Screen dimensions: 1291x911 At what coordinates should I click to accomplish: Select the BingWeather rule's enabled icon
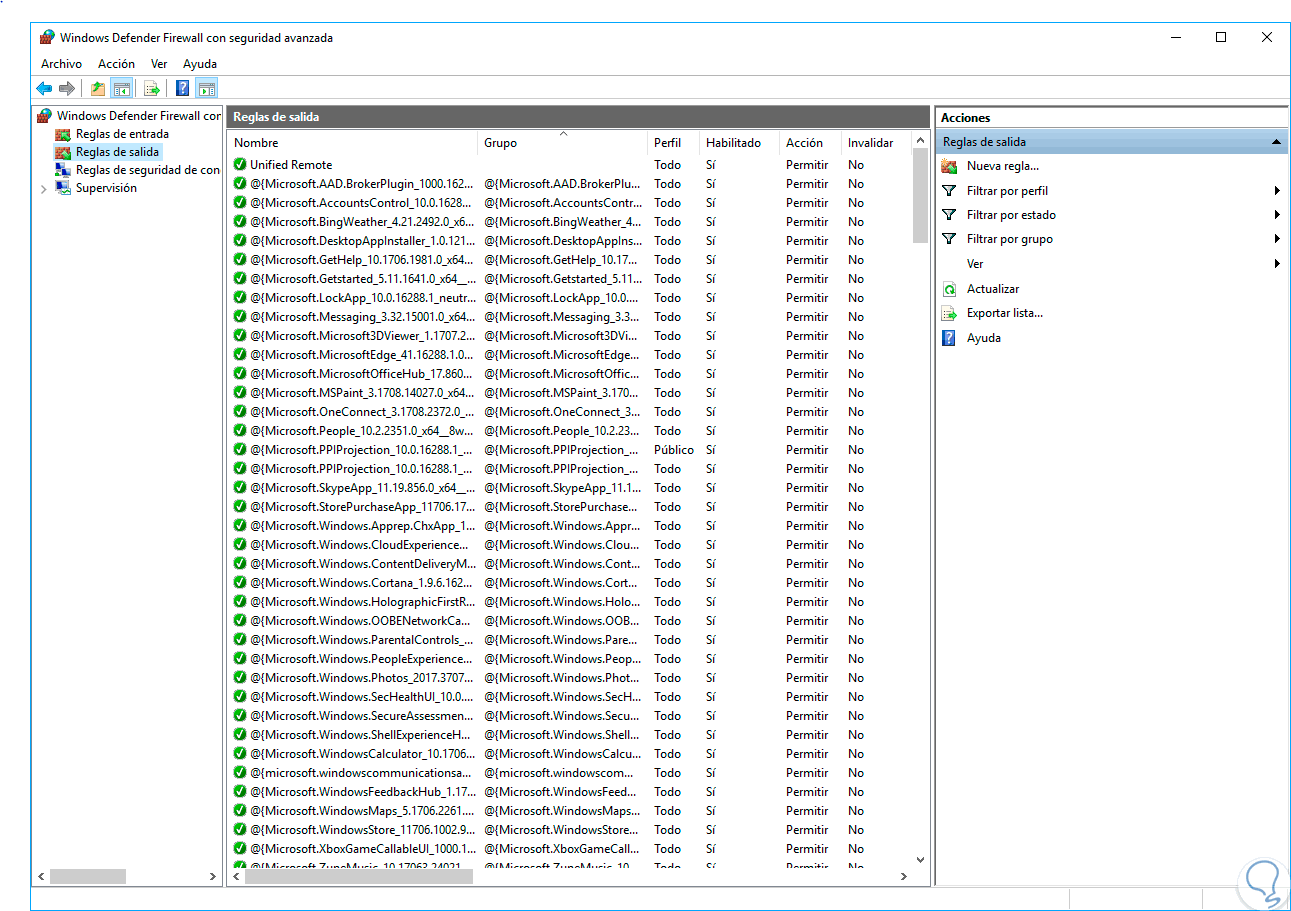[x=240, y=221]
